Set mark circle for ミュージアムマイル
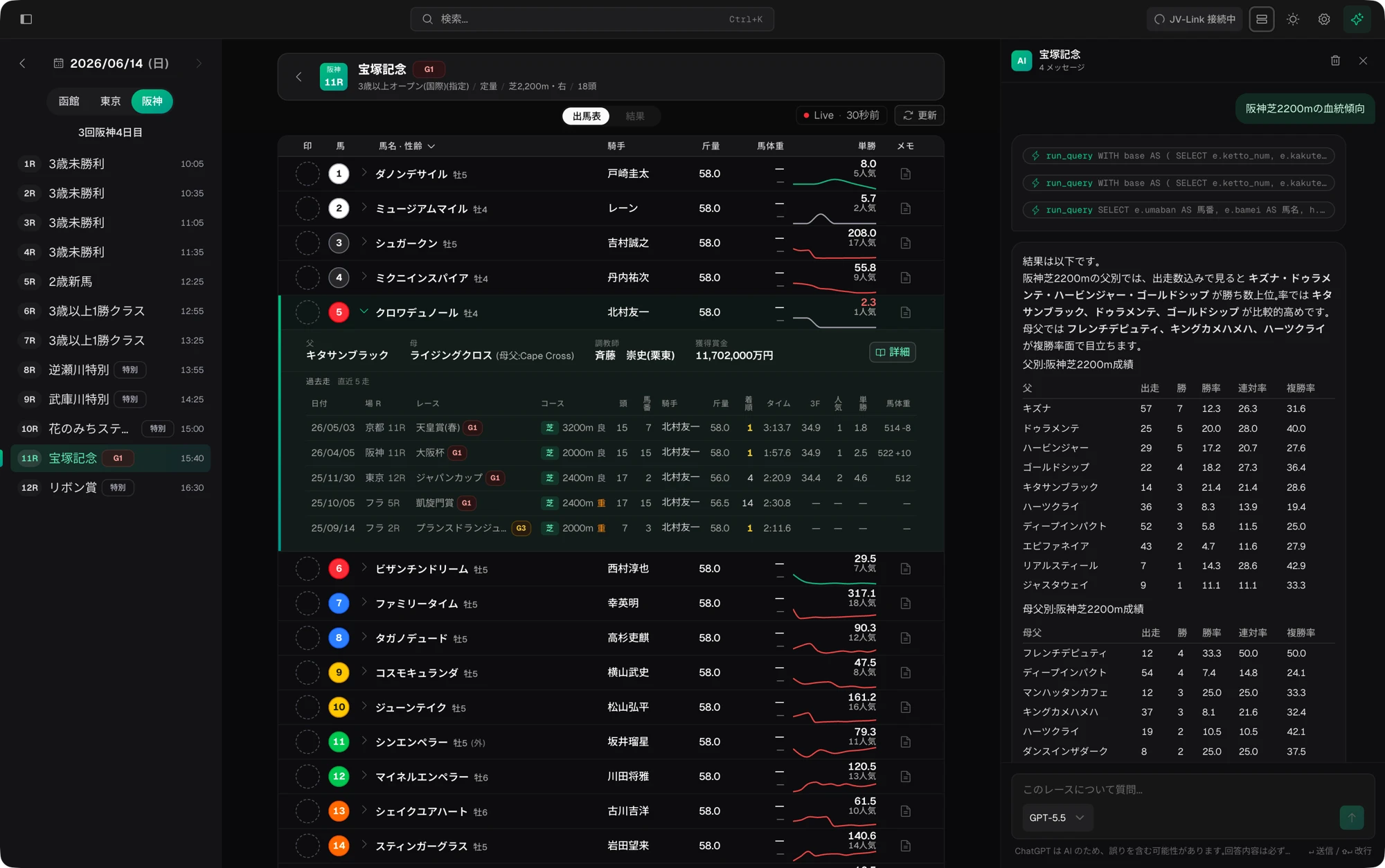The width and height of the screenshot is (1385, 868). pos(307,208)
